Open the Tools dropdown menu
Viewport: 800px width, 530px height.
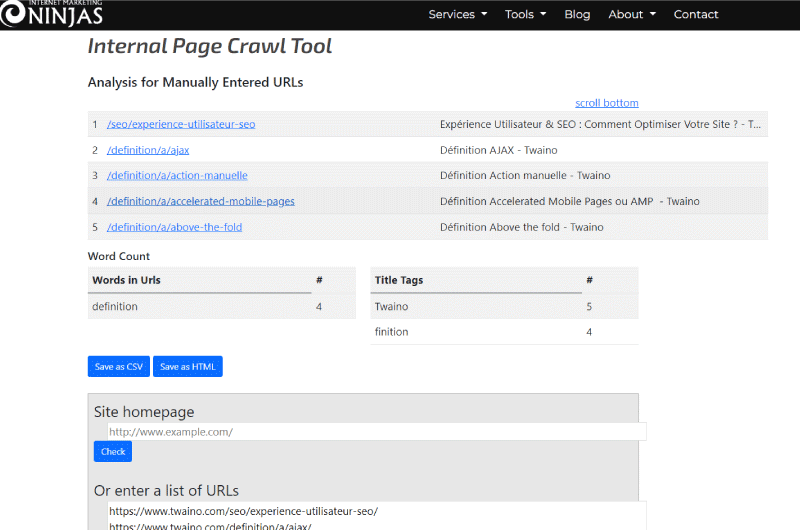tap(526, 14)
